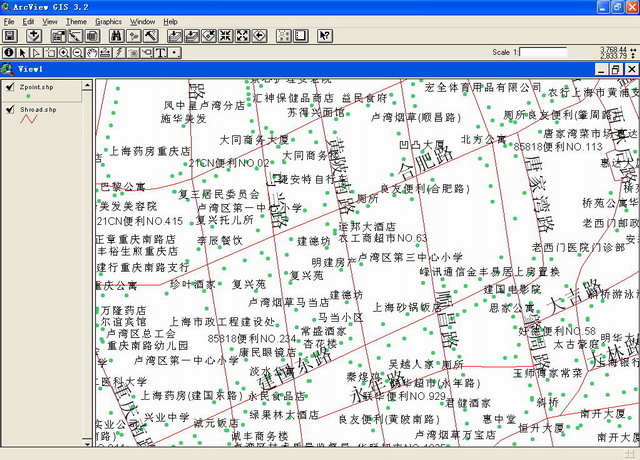Click the 大吉路 road label
The width and height of the screenshot is (640, 460).
pyautogui.click(x=576, y=298)
